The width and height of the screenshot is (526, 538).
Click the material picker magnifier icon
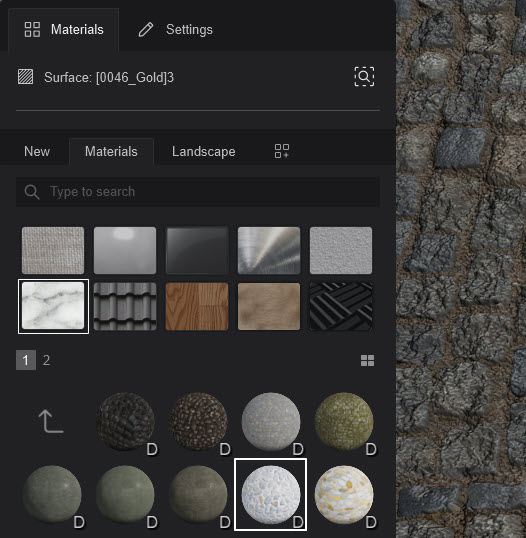pos(364,77)
